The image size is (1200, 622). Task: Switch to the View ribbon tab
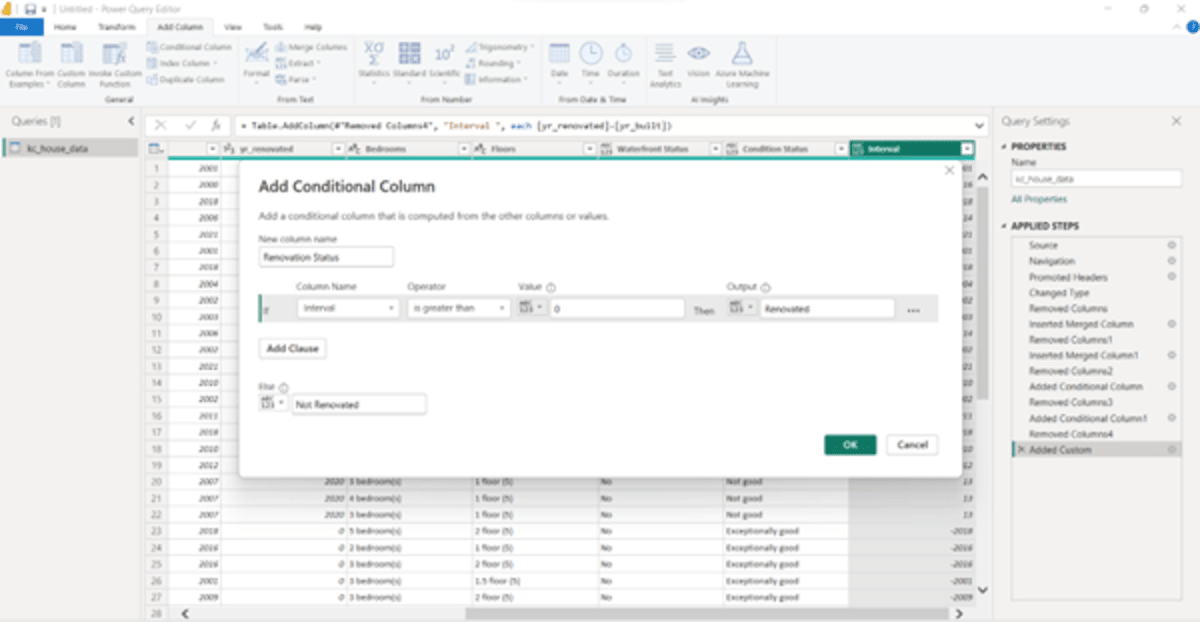[233, 27]
